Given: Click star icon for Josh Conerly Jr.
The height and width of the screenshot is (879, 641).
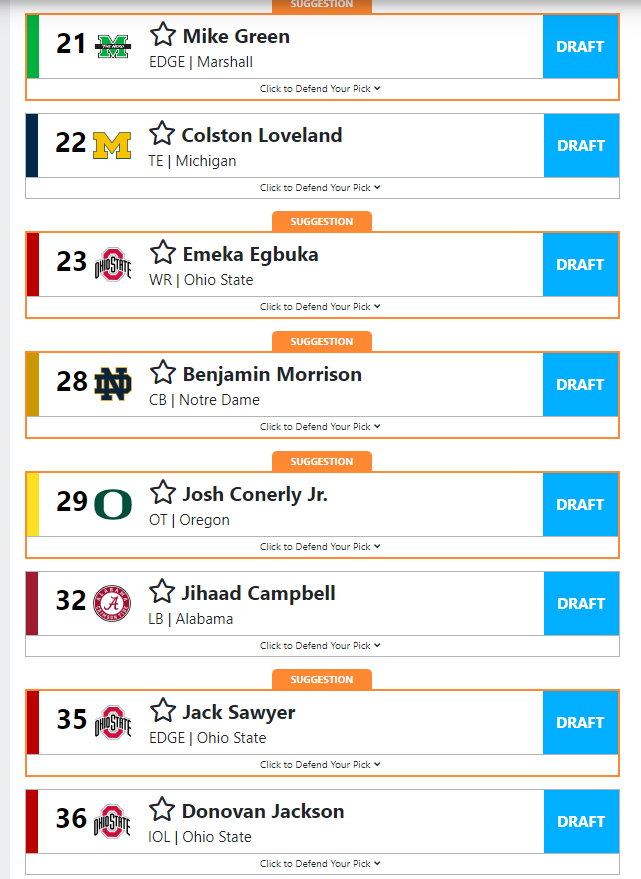Looking at the screenshot, I should (x=163, y=492).
